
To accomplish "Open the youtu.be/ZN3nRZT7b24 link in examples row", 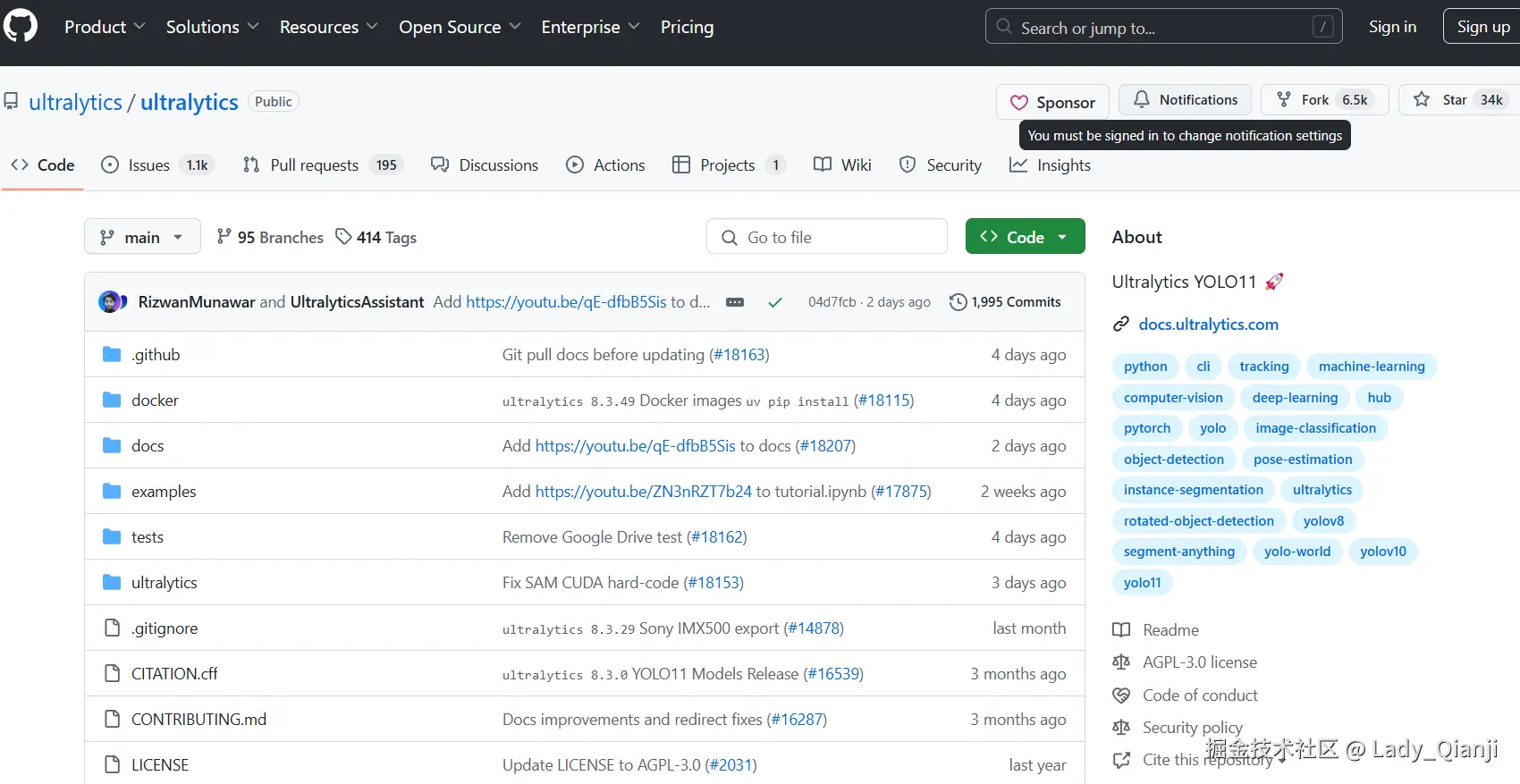I will 644,492.
